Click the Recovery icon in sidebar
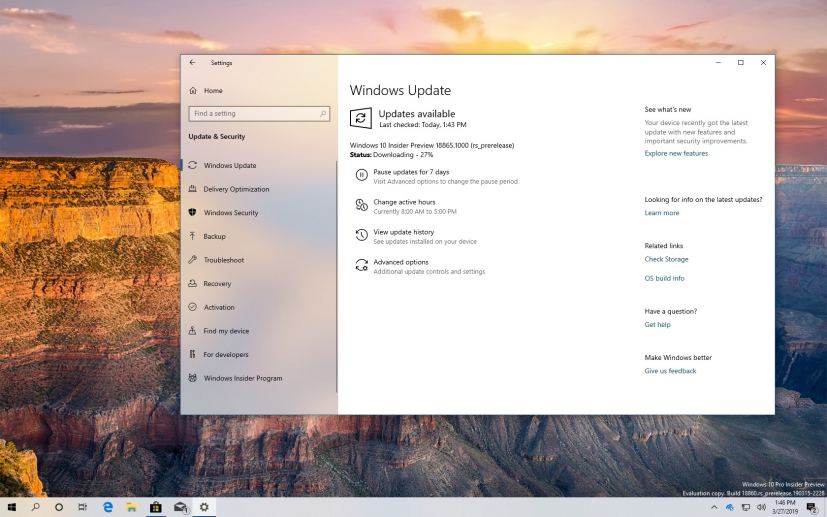The width and height of the screenshot is (827, 517). click(193, 283)
